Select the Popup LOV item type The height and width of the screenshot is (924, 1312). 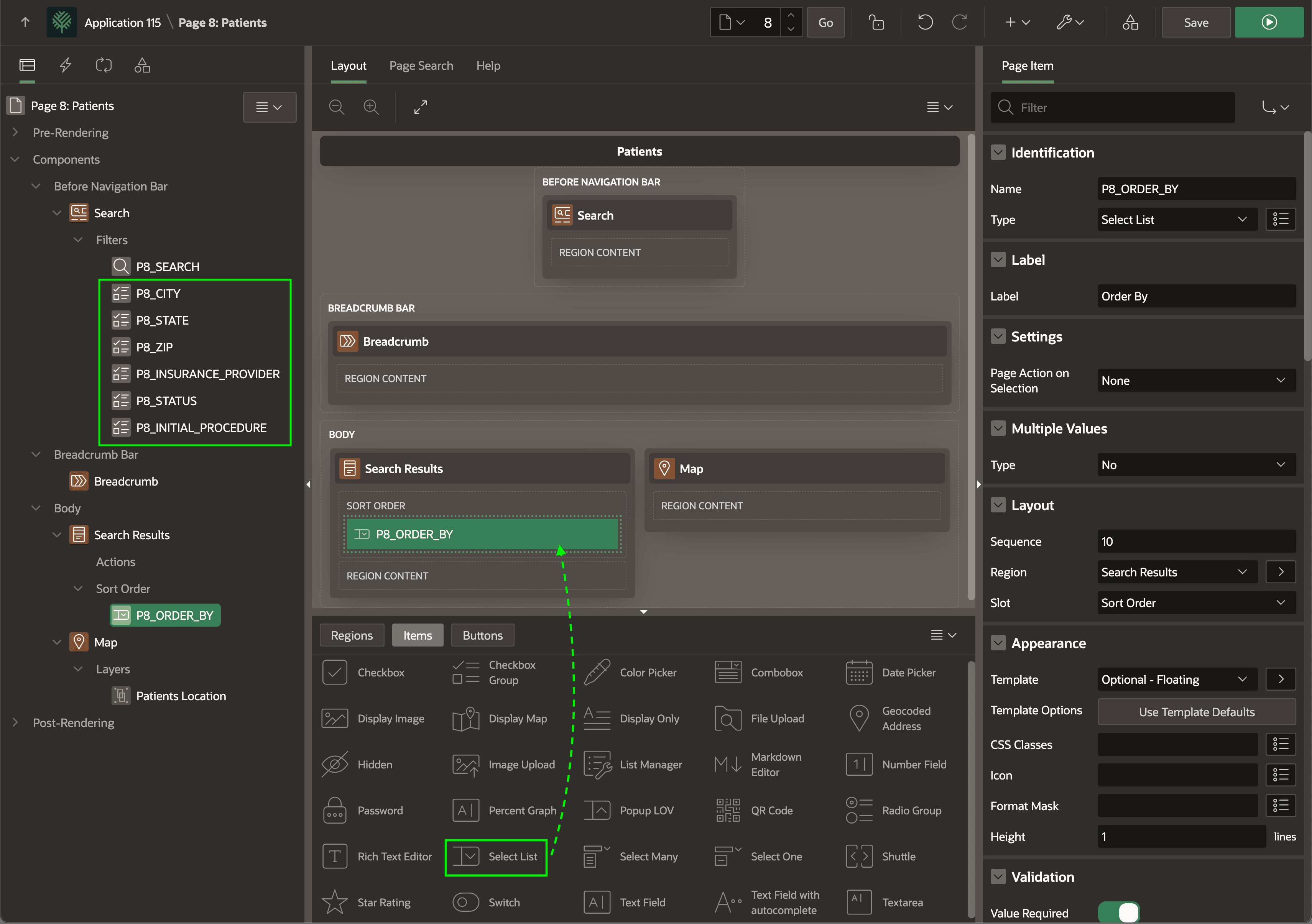(x=628, y=810)
